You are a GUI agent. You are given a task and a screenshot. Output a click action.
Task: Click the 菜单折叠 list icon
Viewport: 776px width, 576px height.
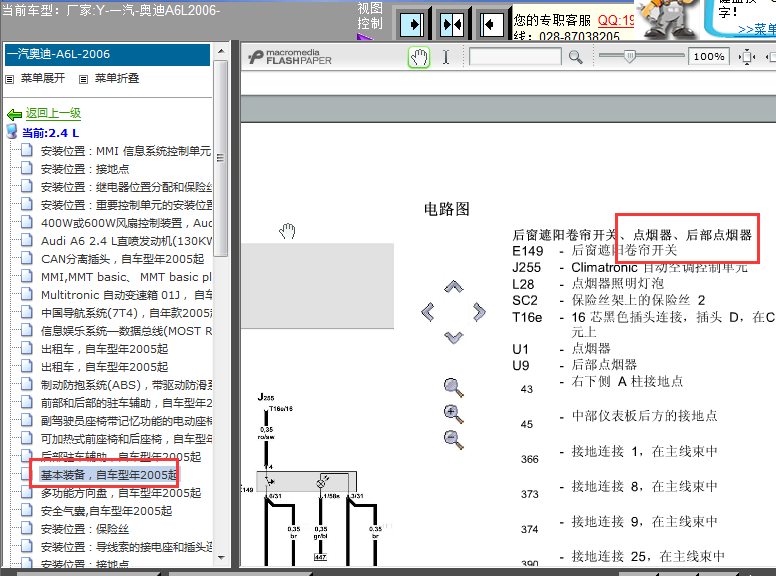point(84,79)
